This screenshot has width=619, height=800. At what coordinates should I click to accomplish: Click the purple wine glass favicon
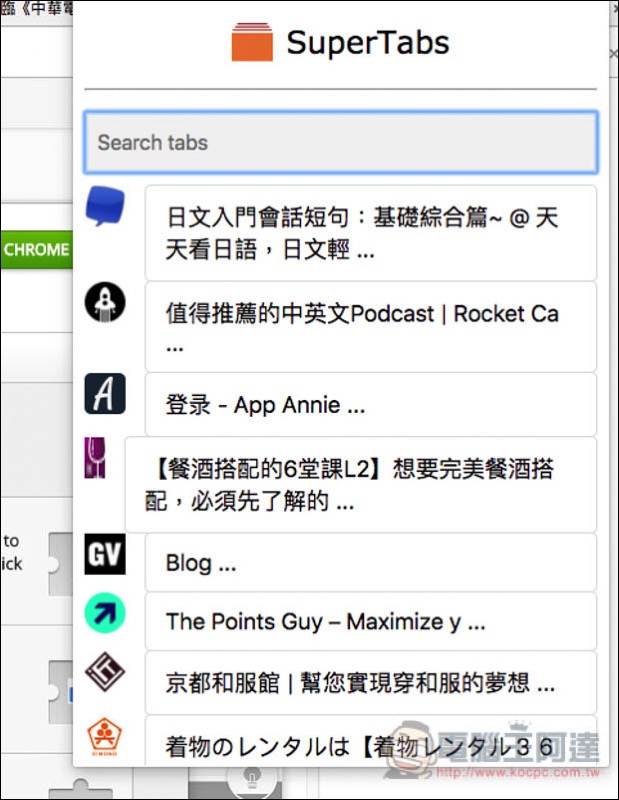pyautogui.click(x=95, y=458)
